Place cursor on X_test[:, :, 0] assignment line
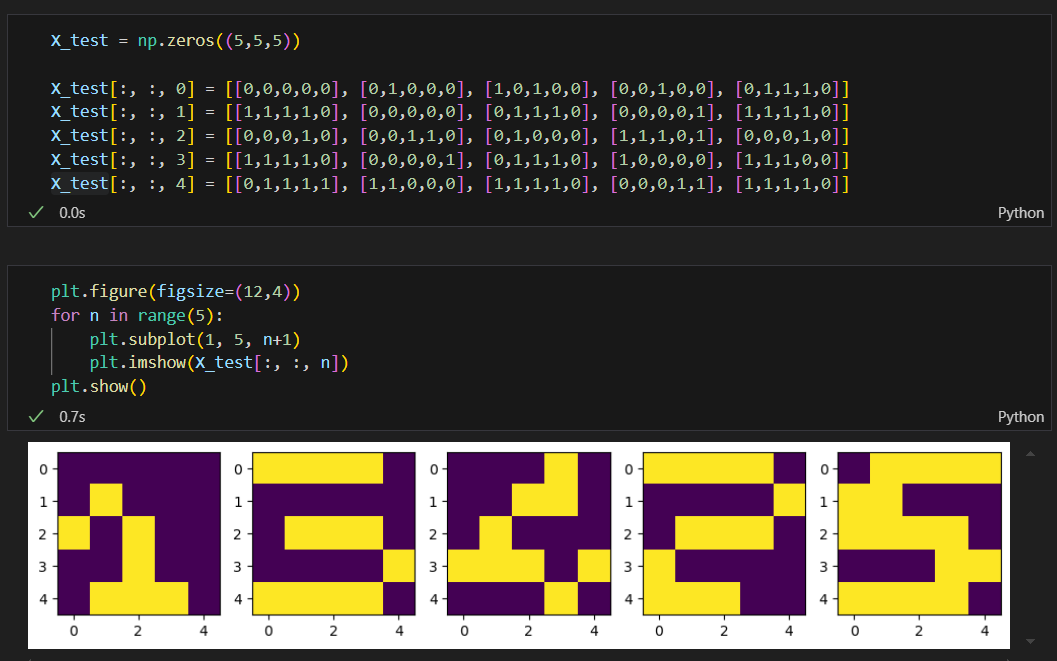 pos(450,88)
